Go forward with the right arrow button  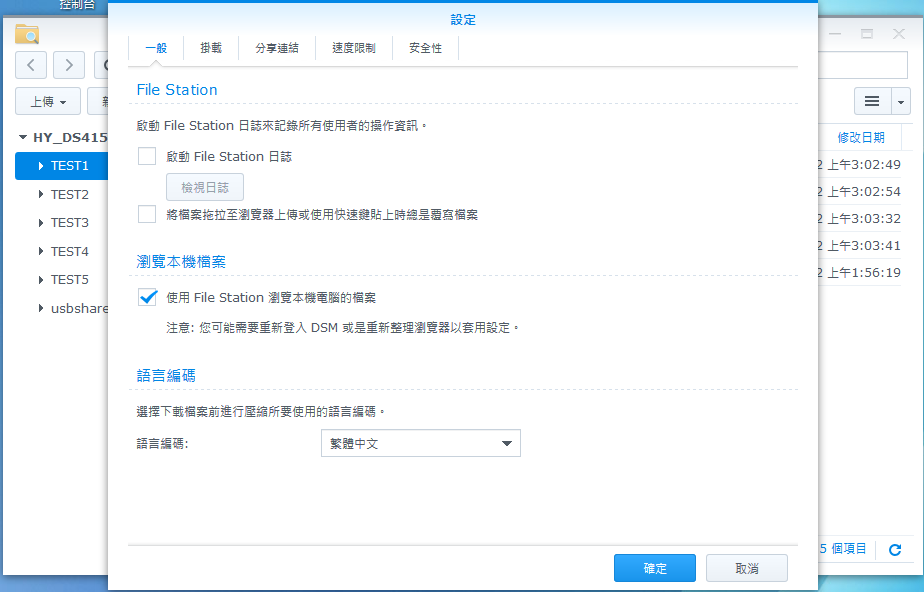(x=69, y=65)
